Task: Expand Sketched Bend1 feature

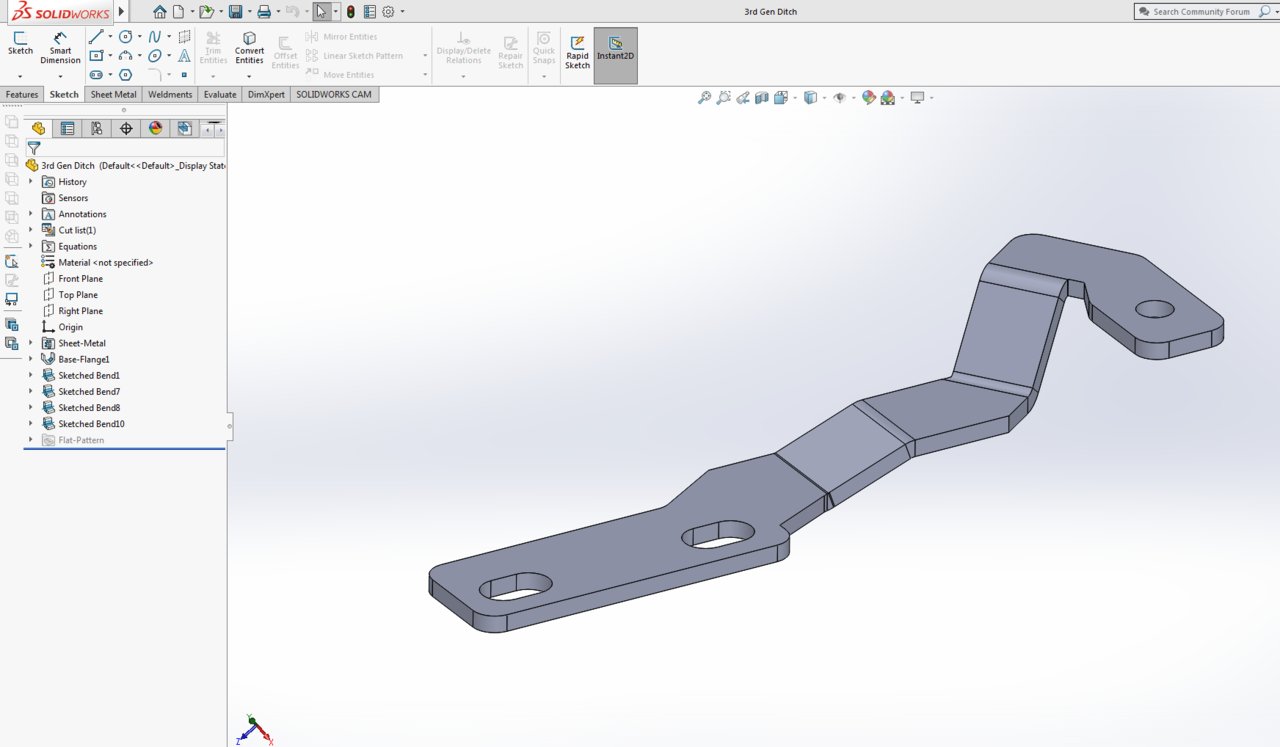Action: pos(31,375)
